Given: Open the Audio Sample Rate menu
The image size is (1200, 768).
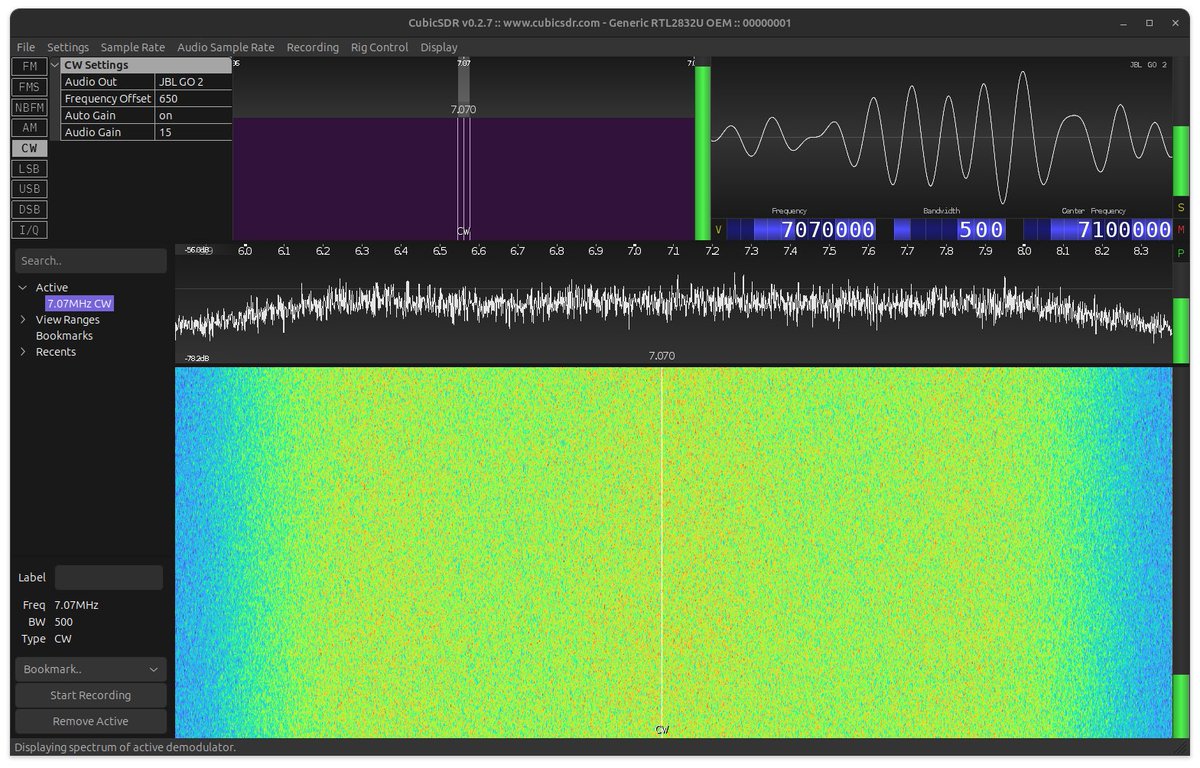Looking at the screenshot, I should [226, 47].
